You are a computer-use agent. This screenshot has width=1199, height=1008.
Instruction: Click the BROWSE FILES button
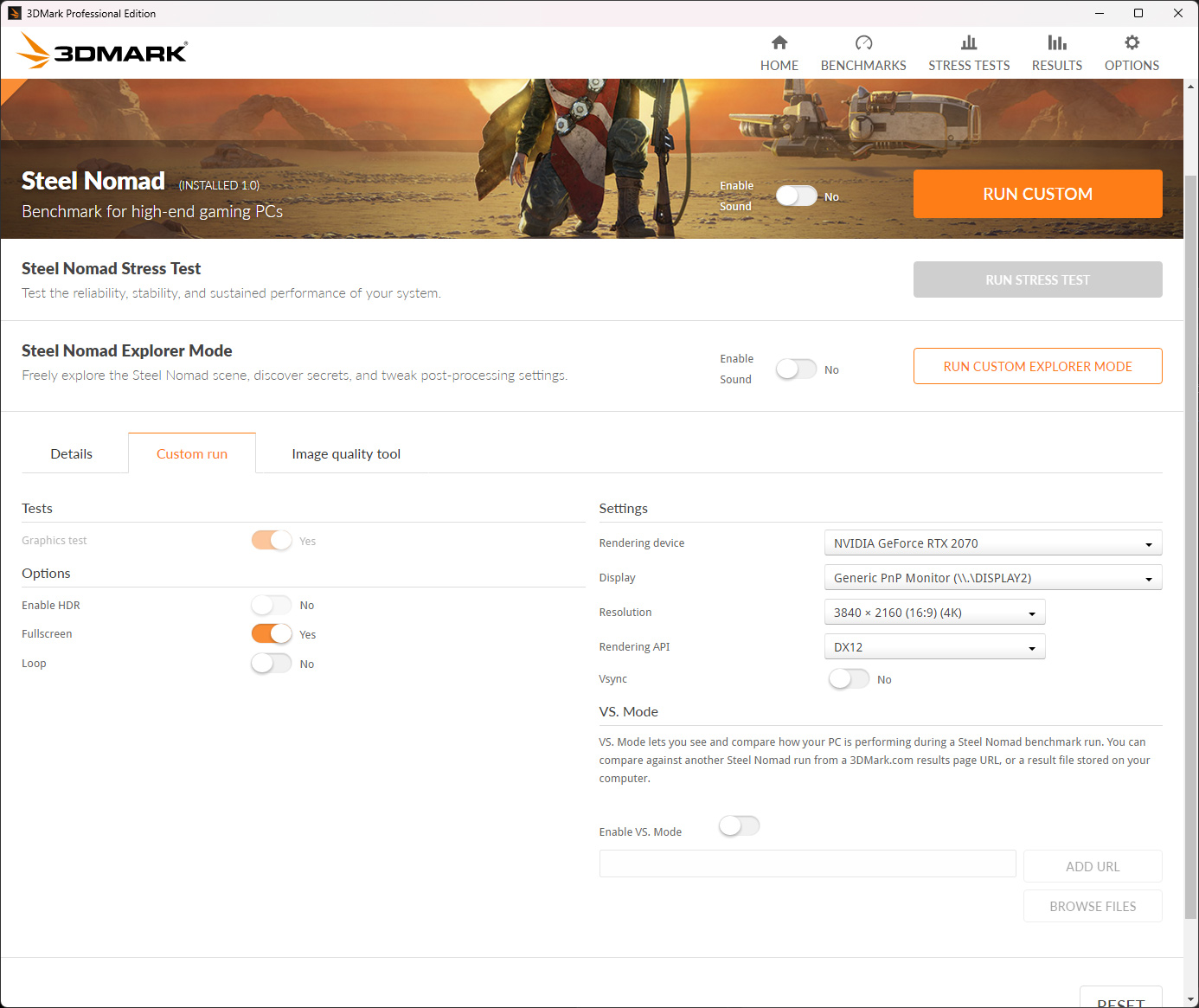(x=1093, y=907)
